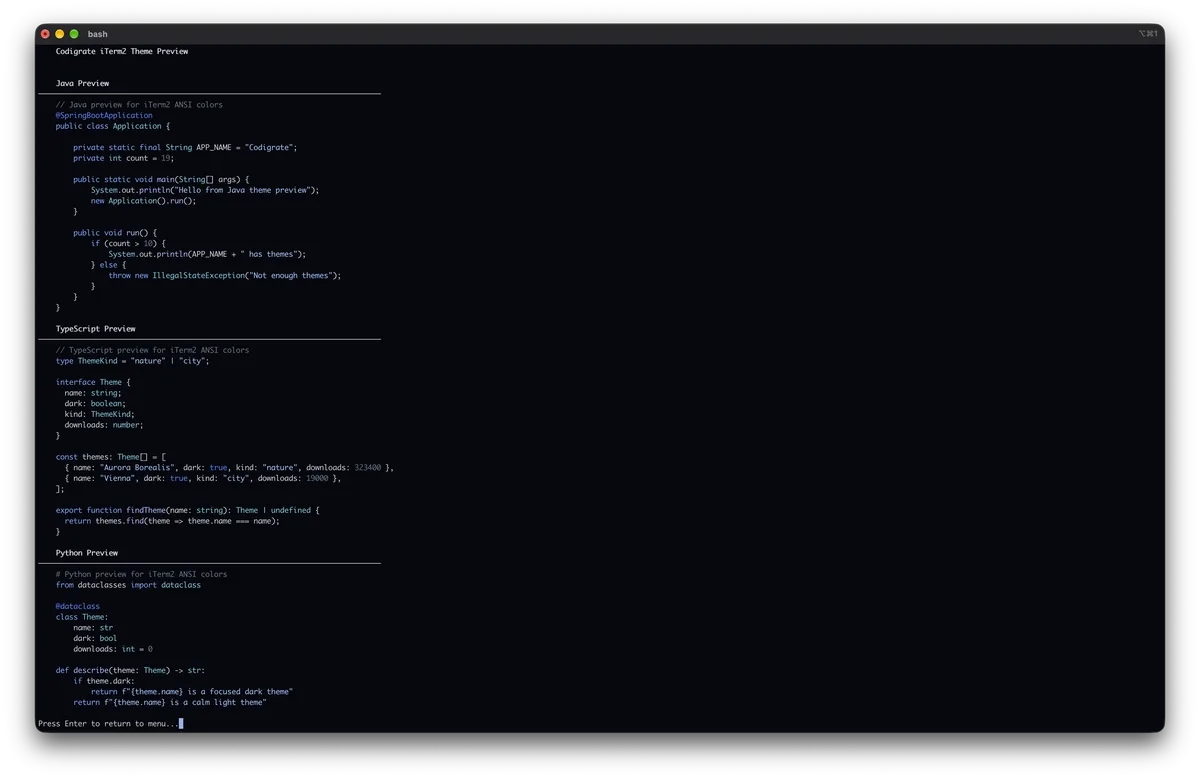Click the 'name: string;' property line
Screen dimensions: 1200x779
93,393
